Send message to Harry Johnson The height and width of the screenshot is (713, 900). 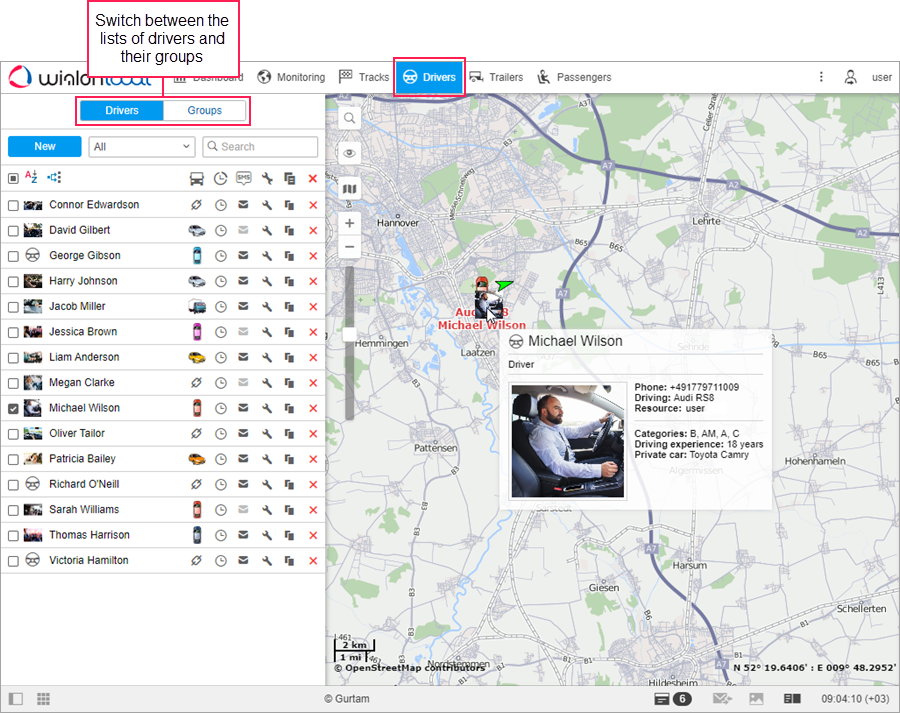coord(243,281)
